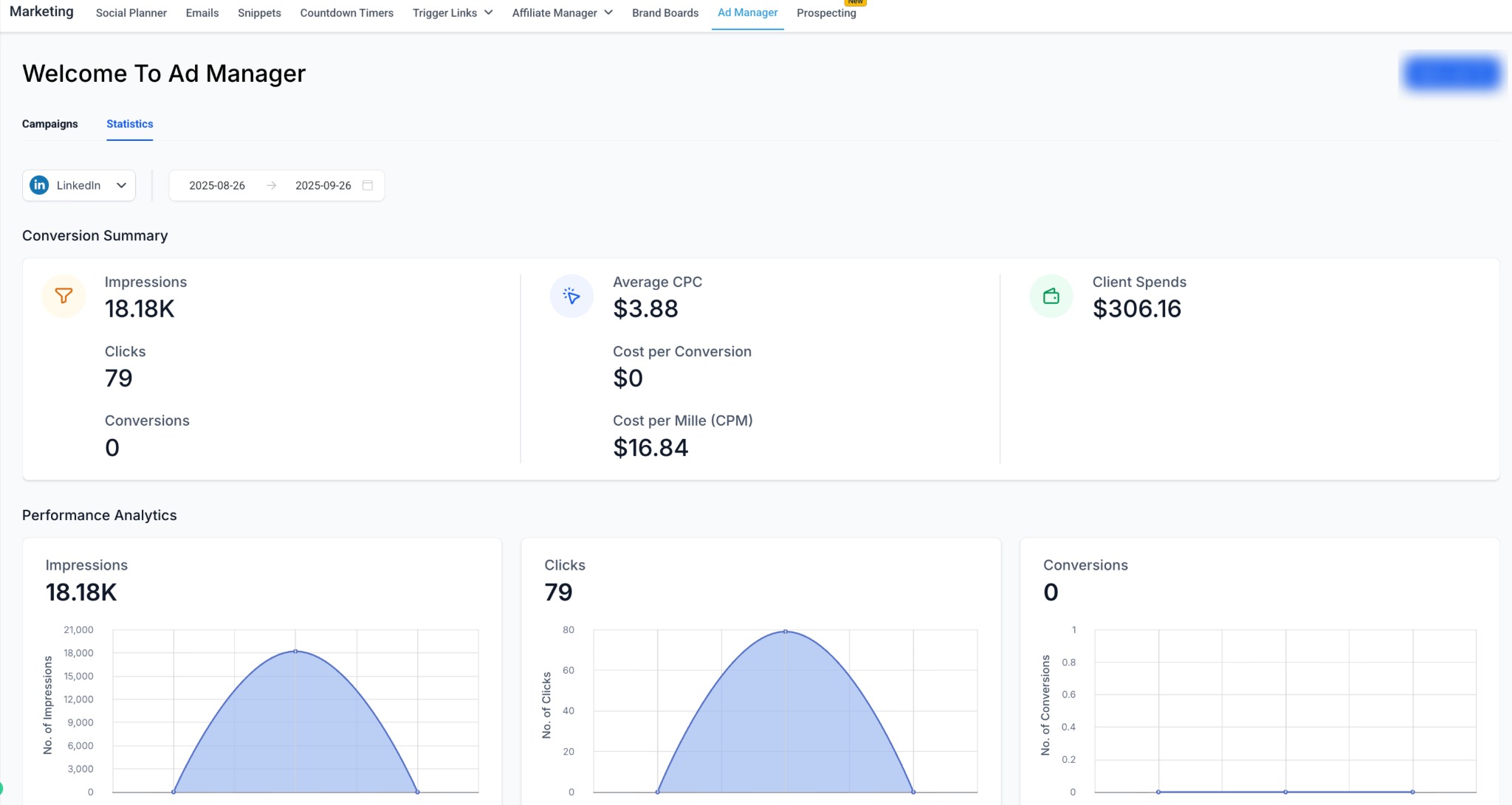Click the arrow between the date fields
Screen dimensions: 1512x805
click(272, 185)
